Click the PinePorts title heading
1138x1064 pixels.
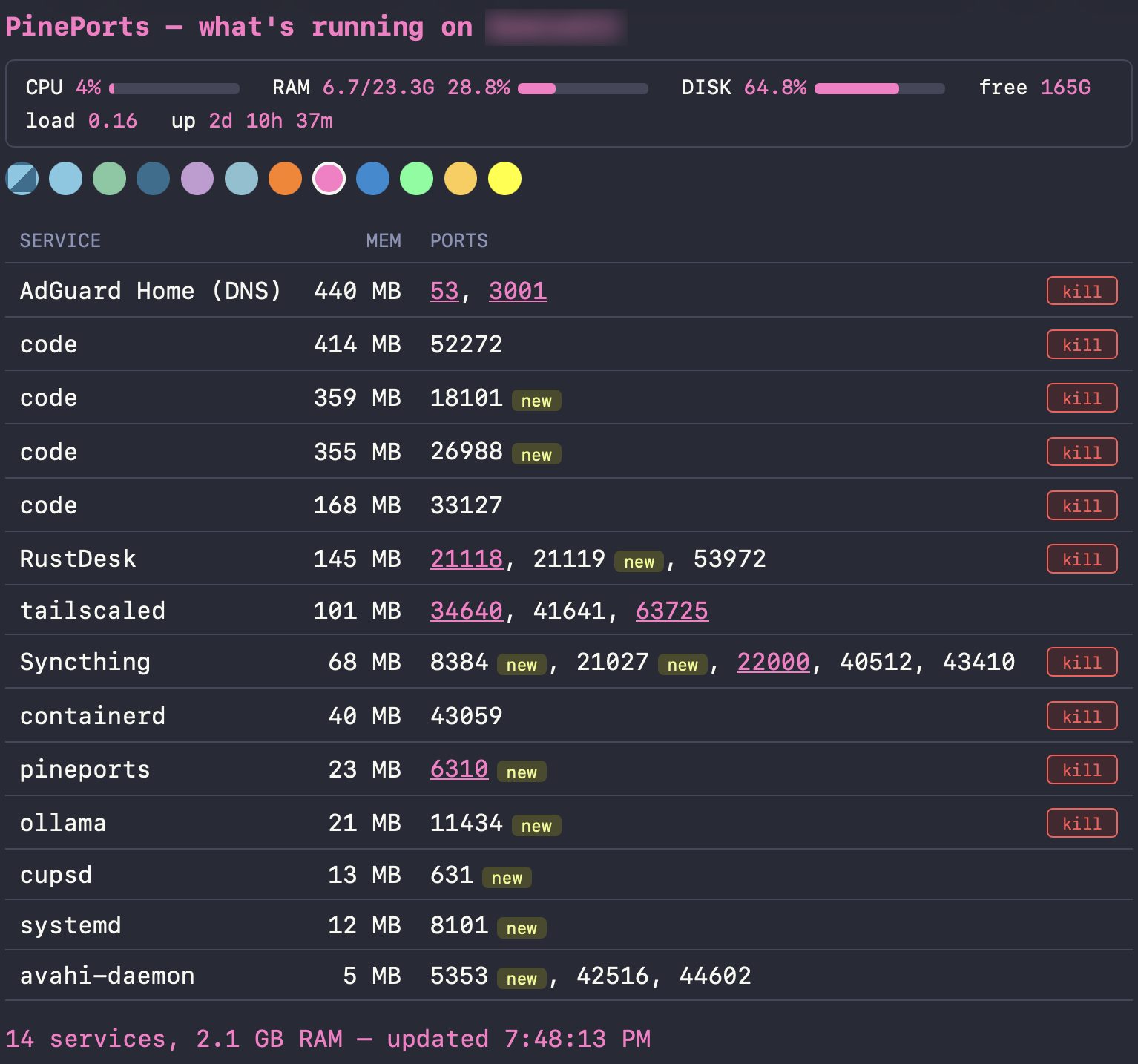click(239, 27)
